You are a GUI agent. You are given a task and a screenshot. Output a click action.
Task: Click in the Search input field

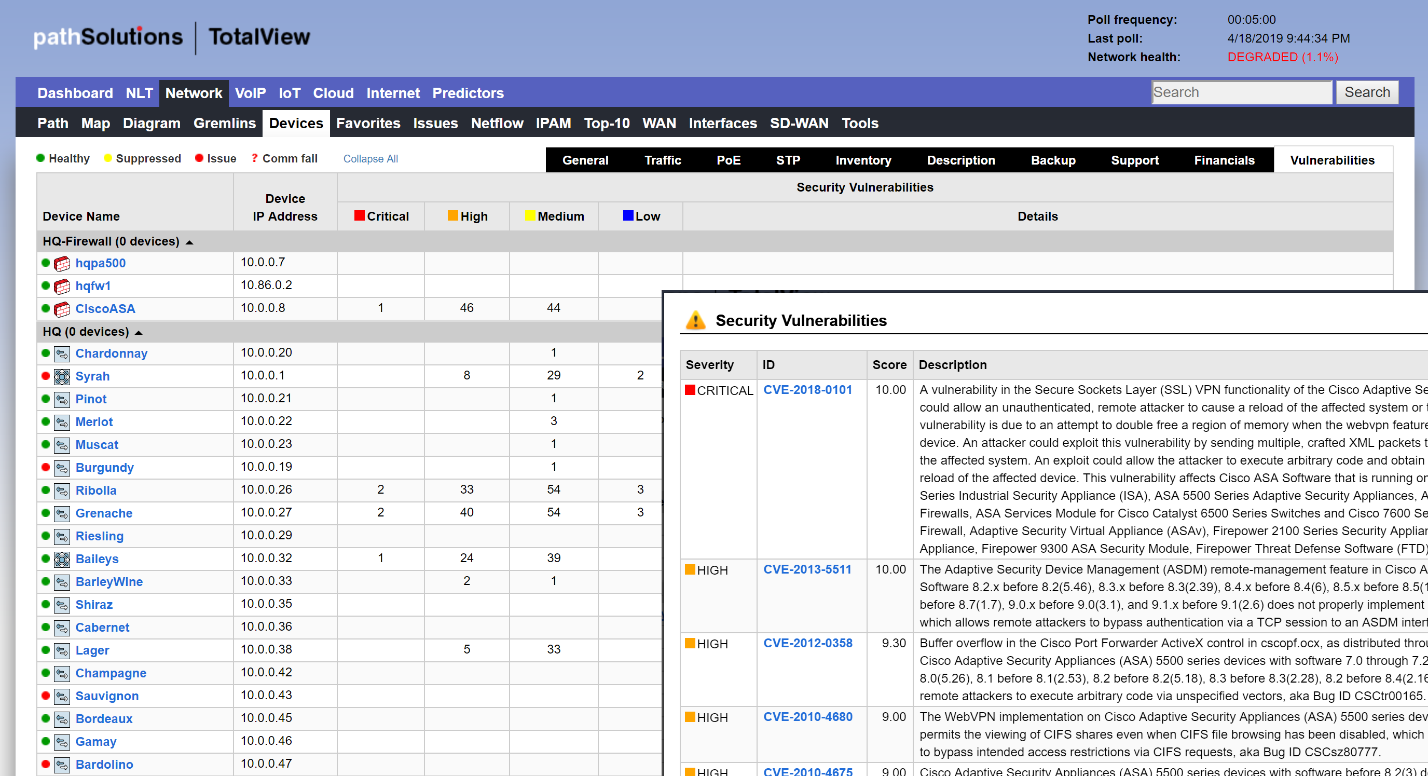pos(1241,92)
